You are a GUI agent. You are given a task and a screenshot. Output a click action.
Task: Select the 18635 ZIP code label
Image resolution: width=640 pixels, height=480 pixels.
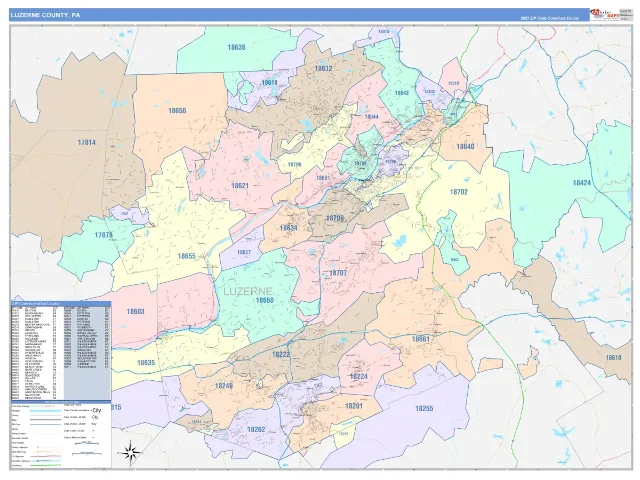pos(146,362)
